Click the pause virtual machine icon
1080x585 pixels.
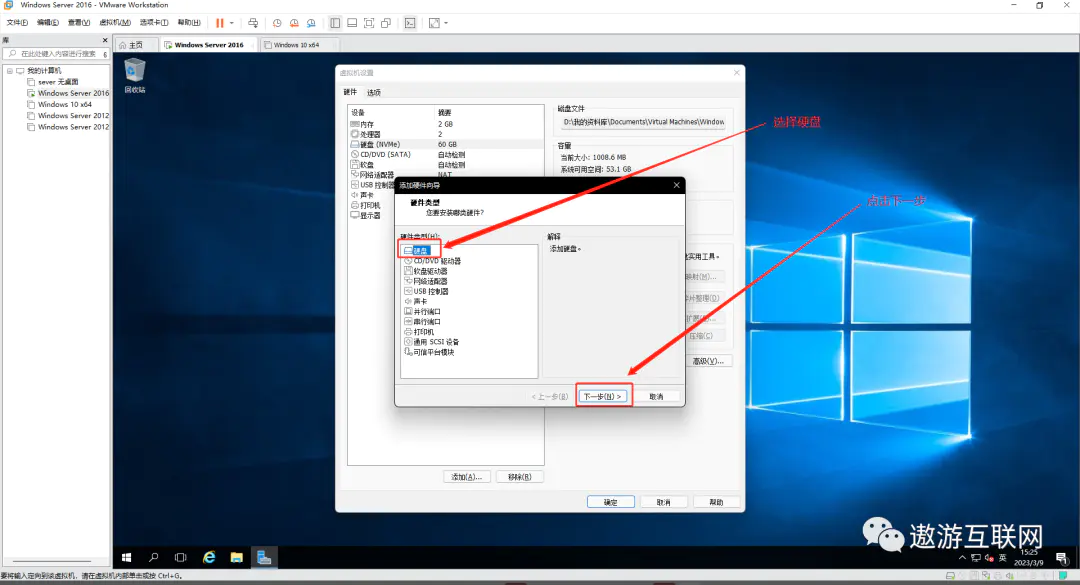click(x=219, y=22)
